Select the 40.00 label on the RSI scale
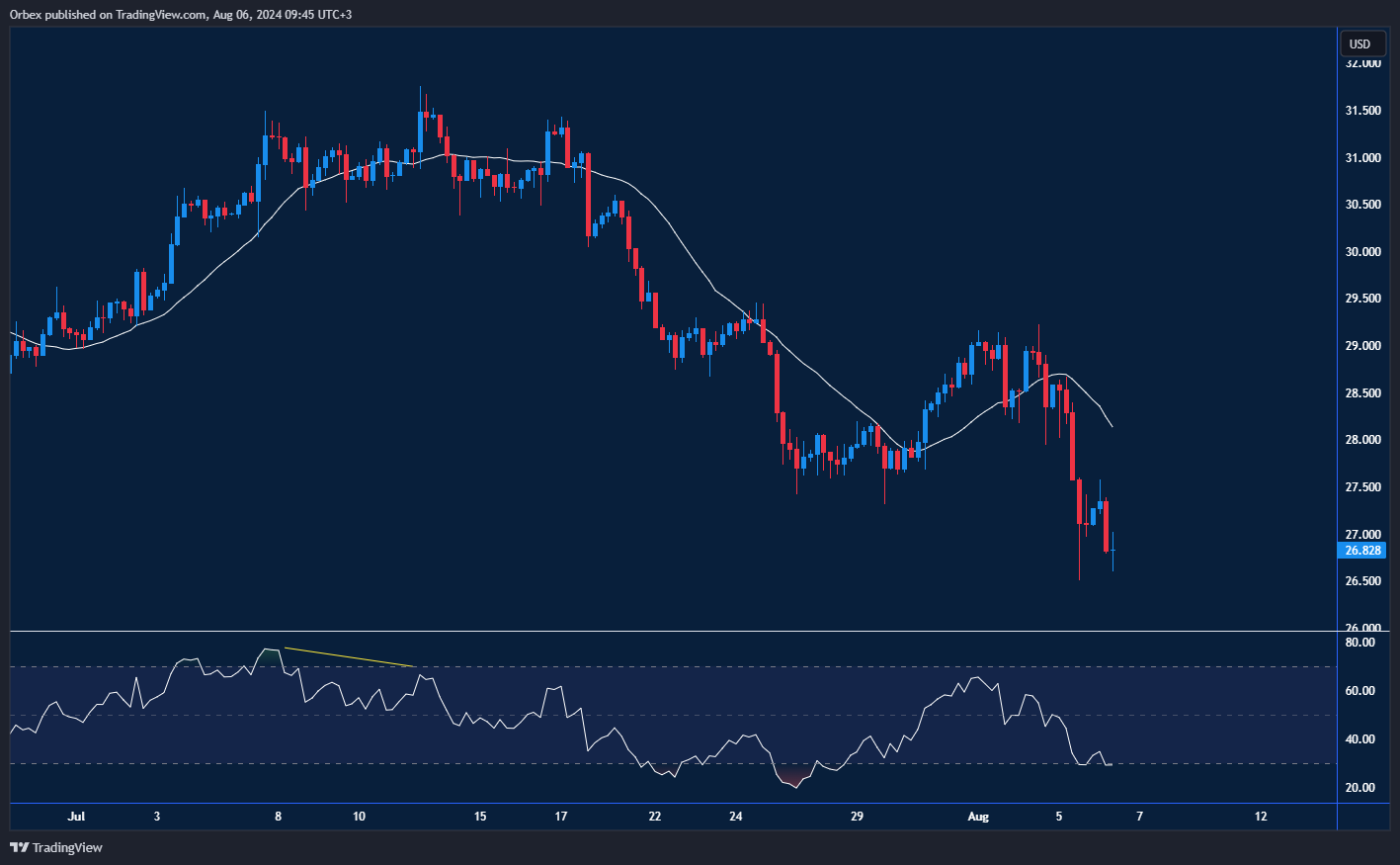This screenshot has width=1400, height=865. (x=1360, y=739)
